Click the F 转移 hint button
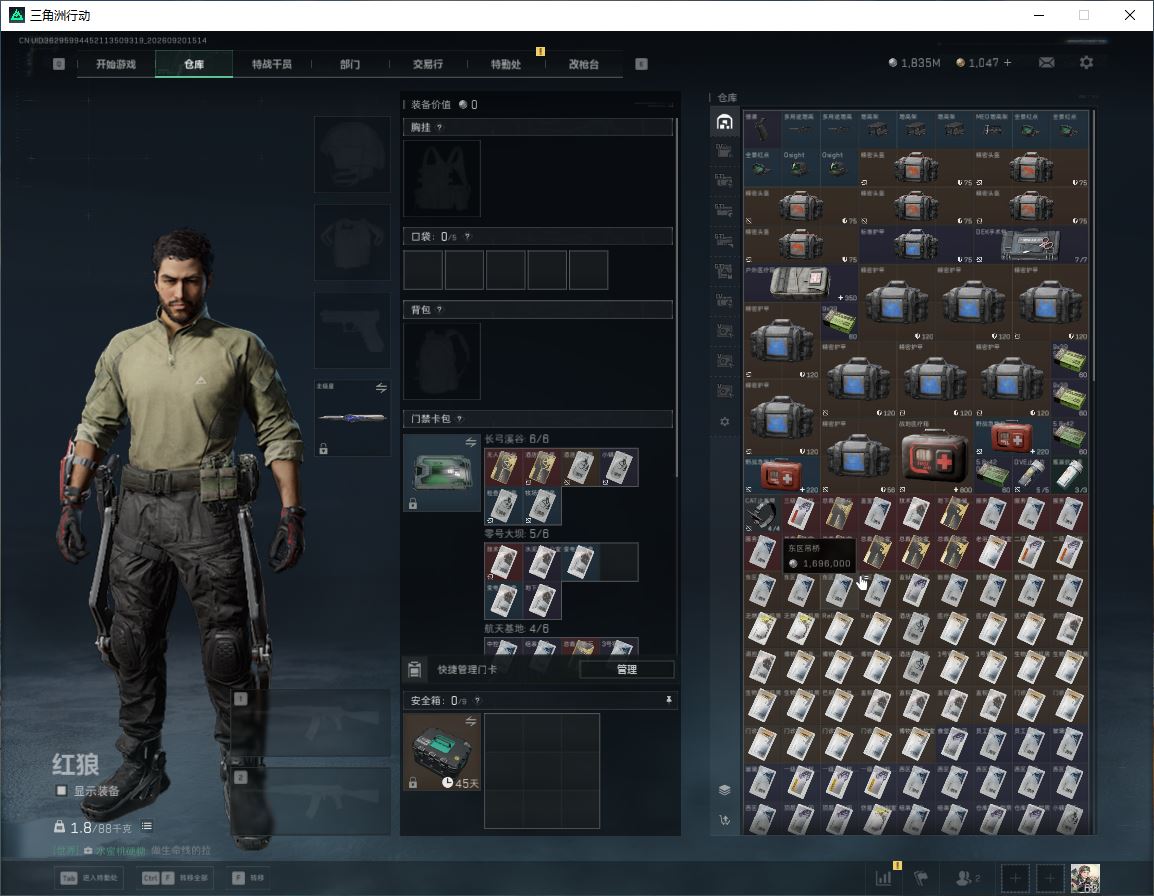 (x=248, y=878)
